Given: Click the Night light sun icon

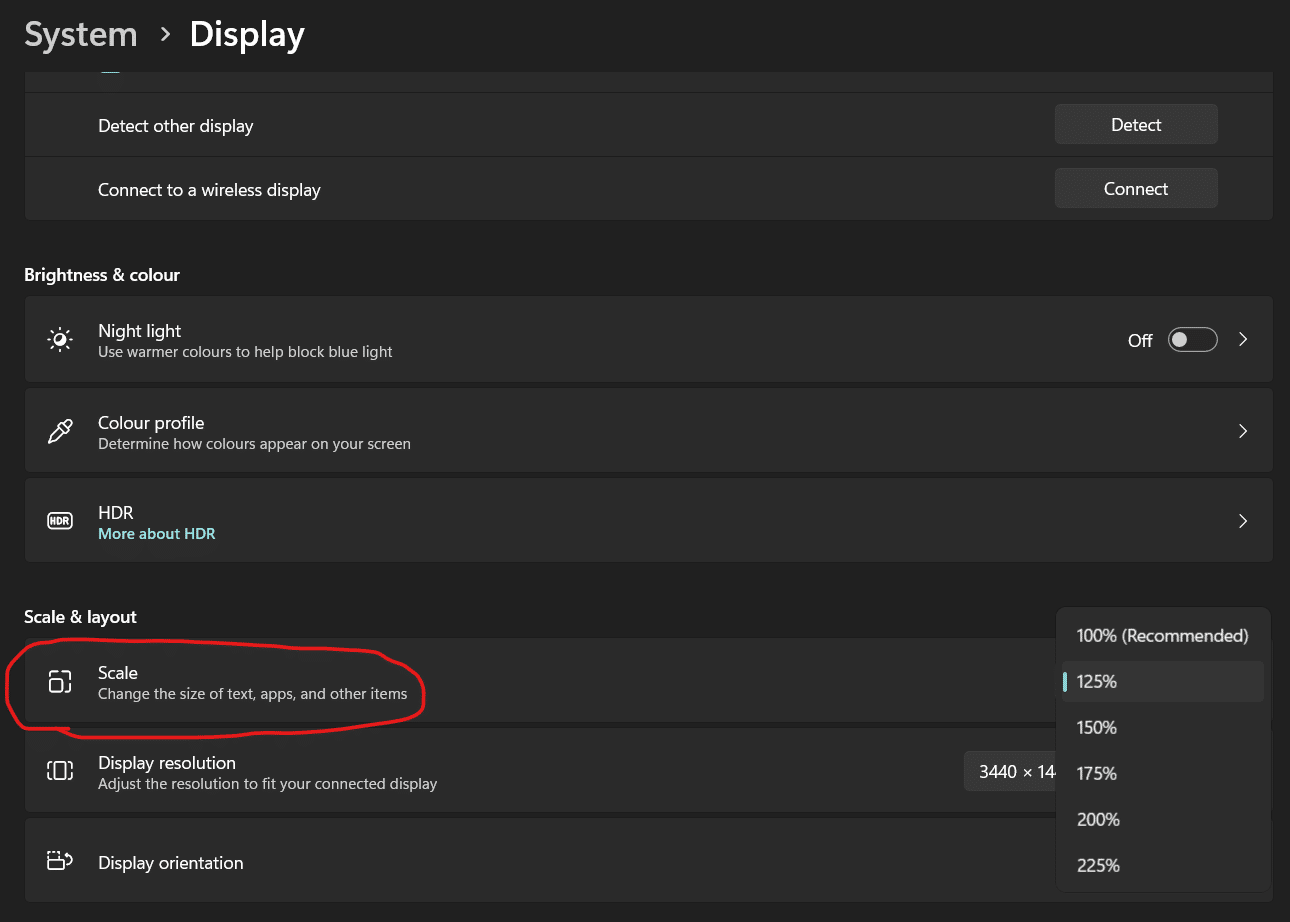Looking at the screenshot, I should (60, 339).
